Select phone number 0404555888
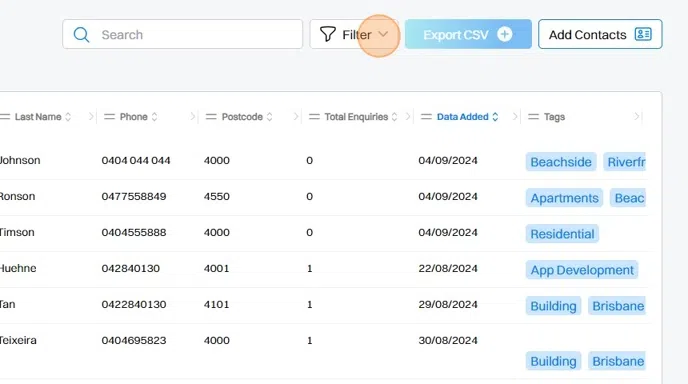The width and height of the screenshot is (688, 384). pos(134,233)
